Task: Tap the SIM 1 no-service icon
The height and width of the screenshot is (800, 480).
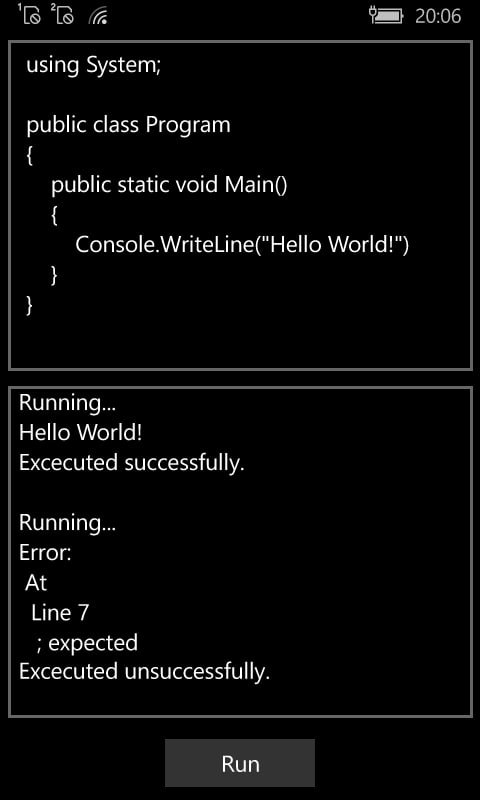Action: (29, 14)
